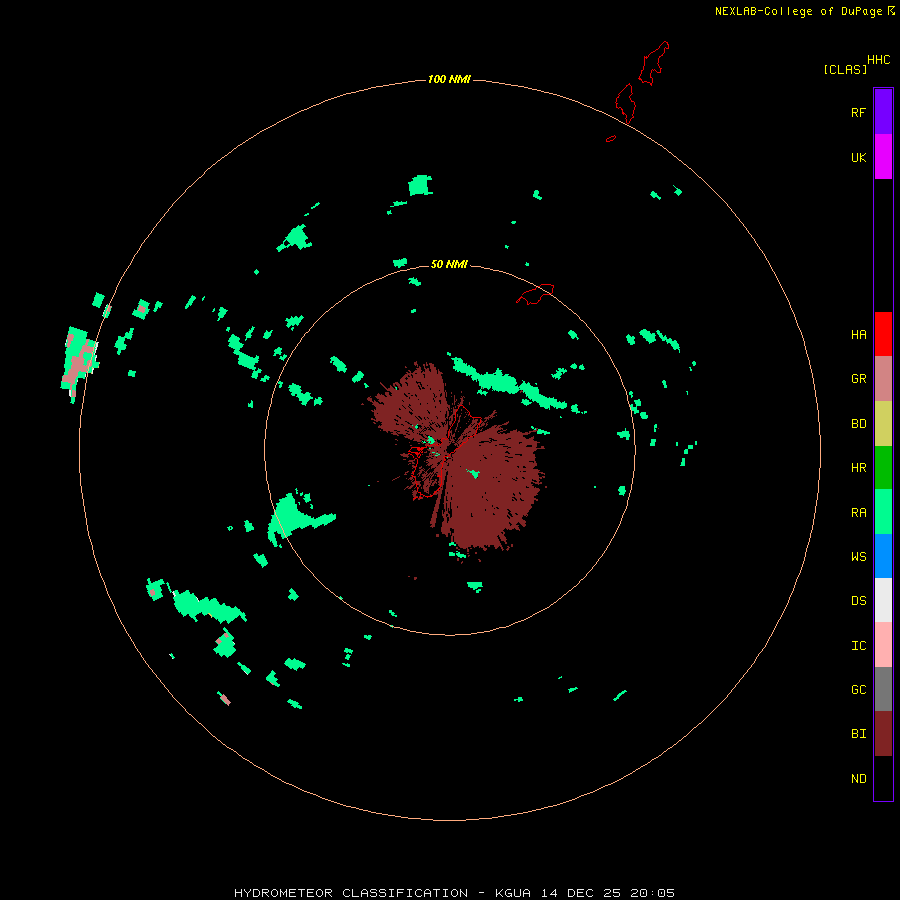Click the RA legend label
The image size is (900, 900).
(858, 513)
